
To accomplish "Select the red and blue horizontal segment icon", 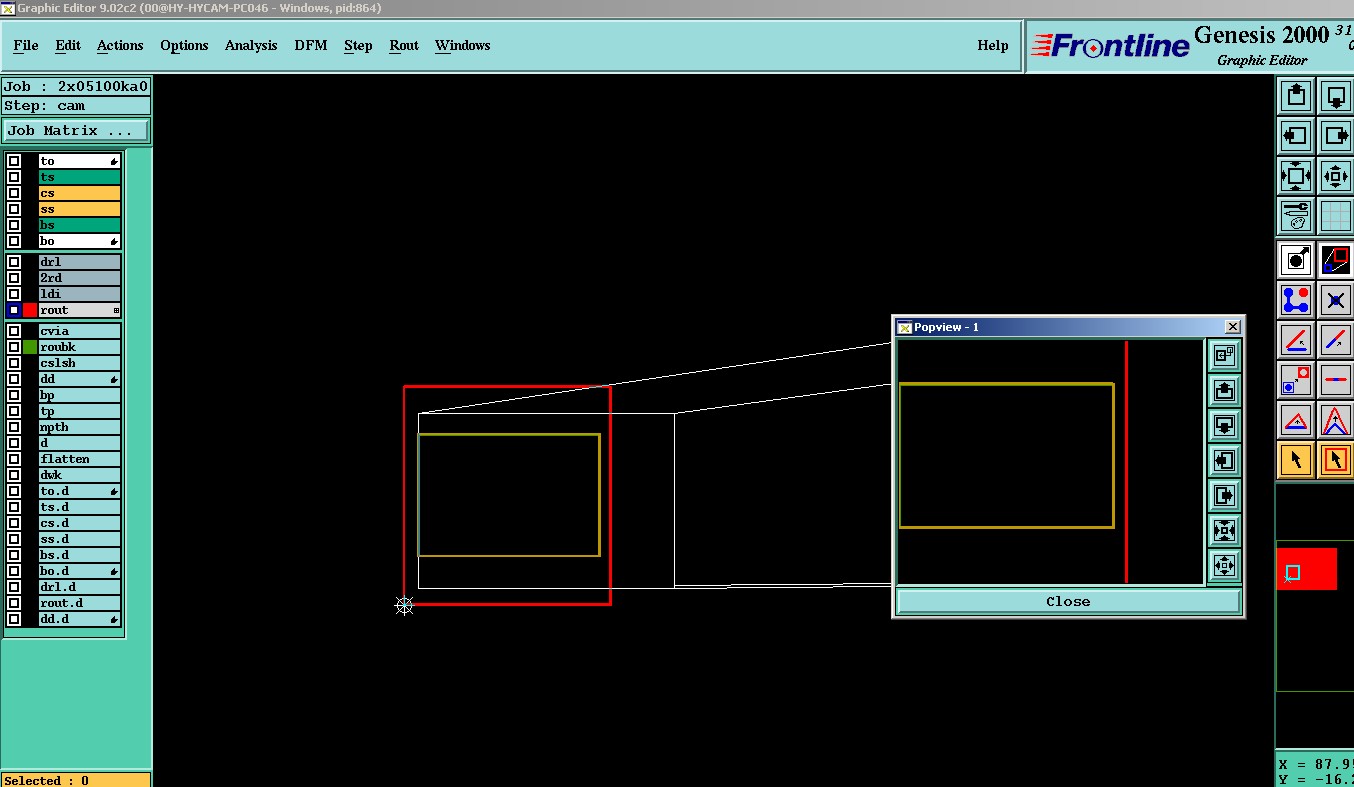I will [x=1336, y=380].
